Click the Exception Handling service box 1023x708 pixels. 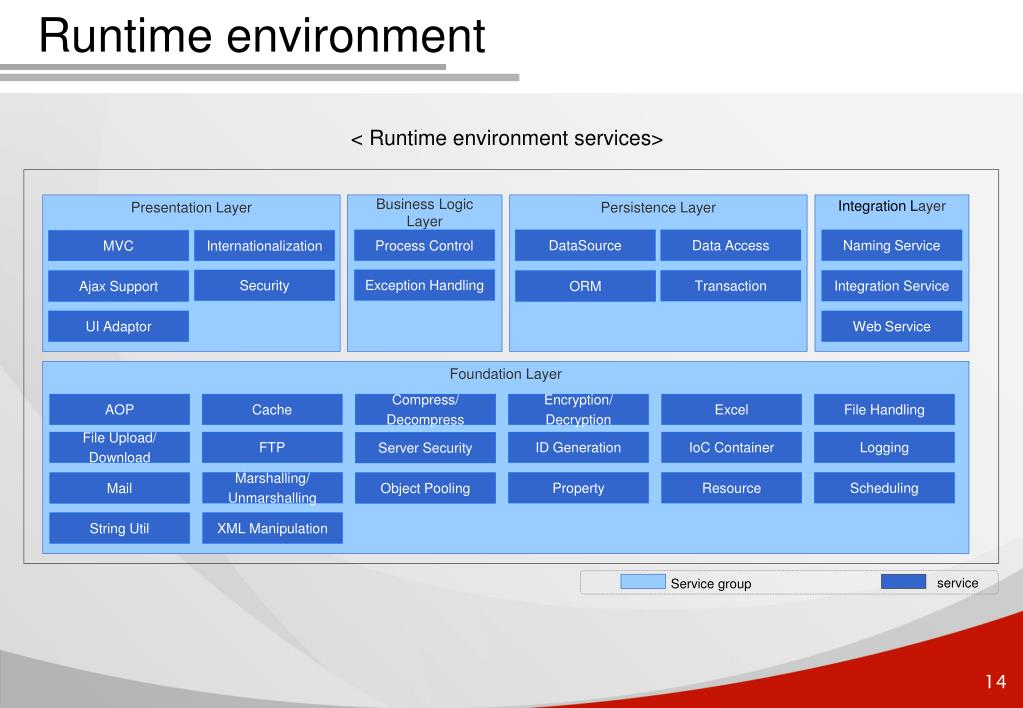pos(424,285)
